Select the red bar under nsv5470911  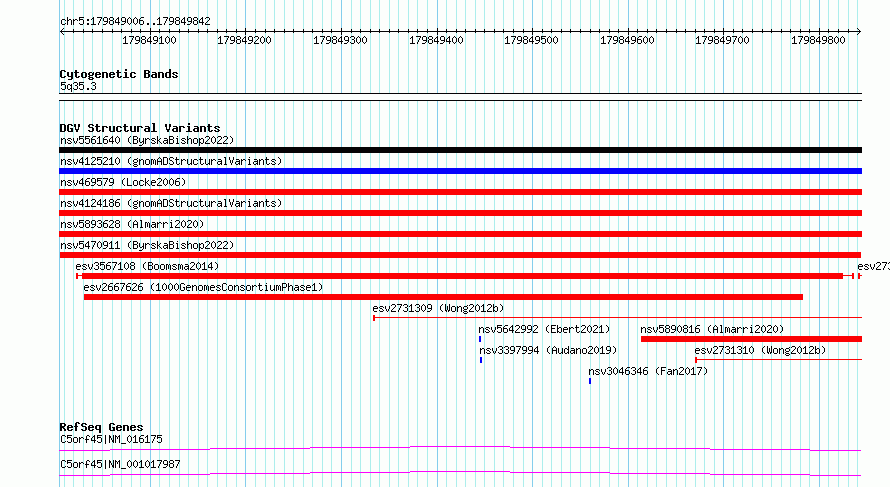pos(460,255)
